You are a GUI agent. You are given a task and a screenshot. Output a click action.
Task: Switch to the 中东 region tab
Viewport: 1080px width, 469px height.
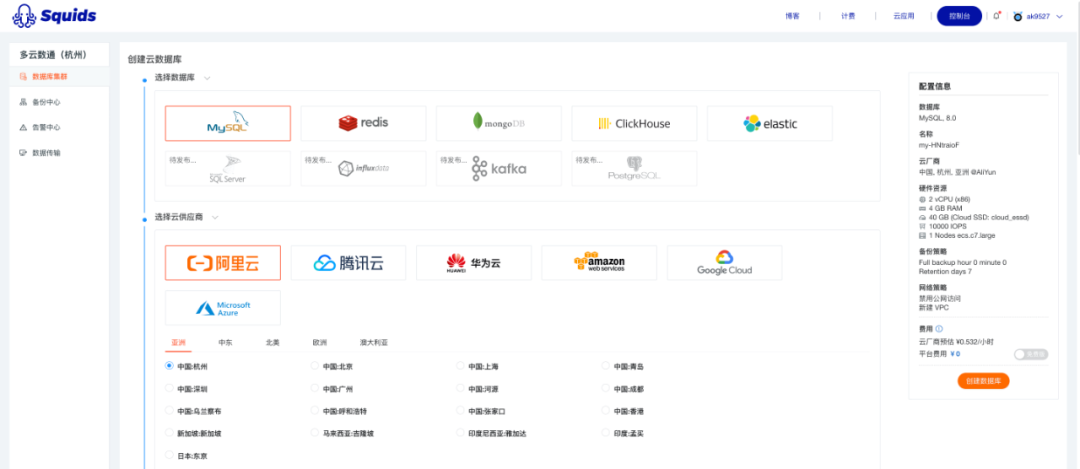[225, 342]
